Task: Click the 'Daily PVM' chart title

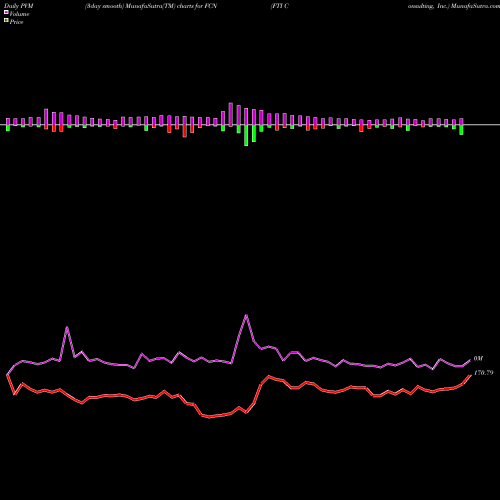Action: (19, 6)
